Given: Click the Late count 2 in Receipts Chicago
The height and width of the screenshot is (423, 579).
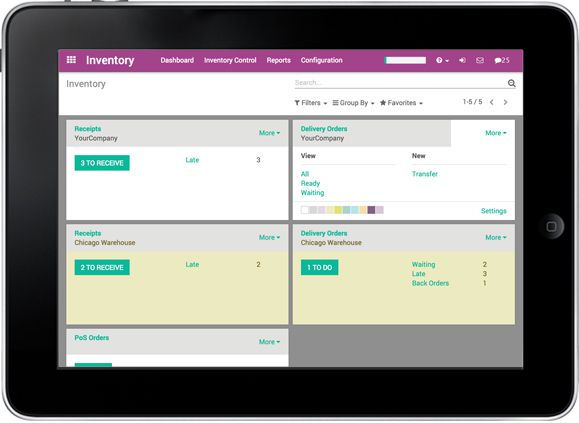Looking at the screenshot, I should point(258,264).
